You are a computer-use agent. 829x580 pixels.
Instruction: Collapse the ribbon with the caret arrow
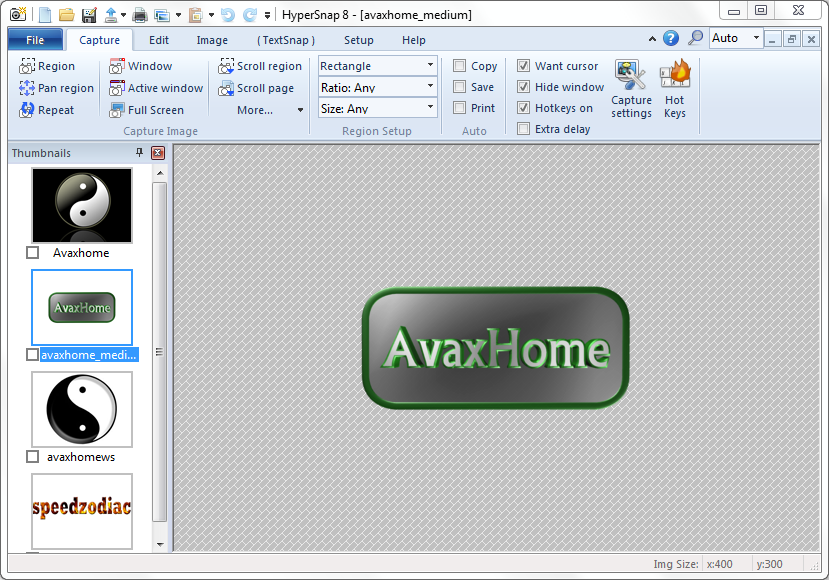652,39
